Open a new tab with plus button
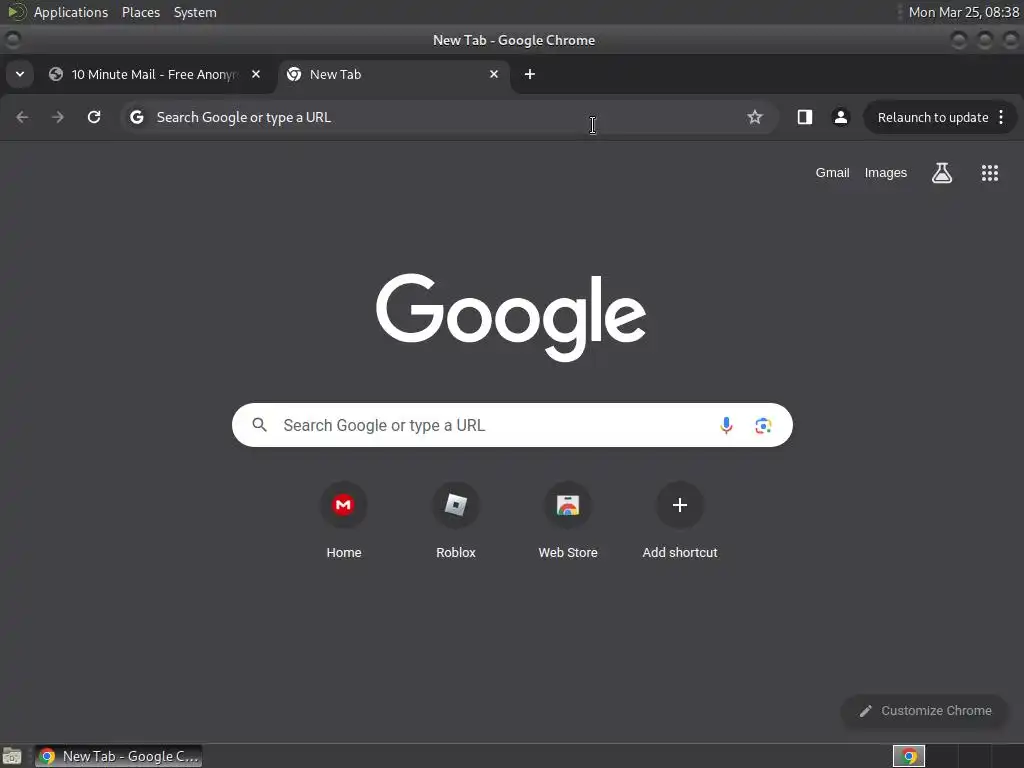Image resolution: width=1024 pixels, height=768 pixels. [x=530, y=74]
